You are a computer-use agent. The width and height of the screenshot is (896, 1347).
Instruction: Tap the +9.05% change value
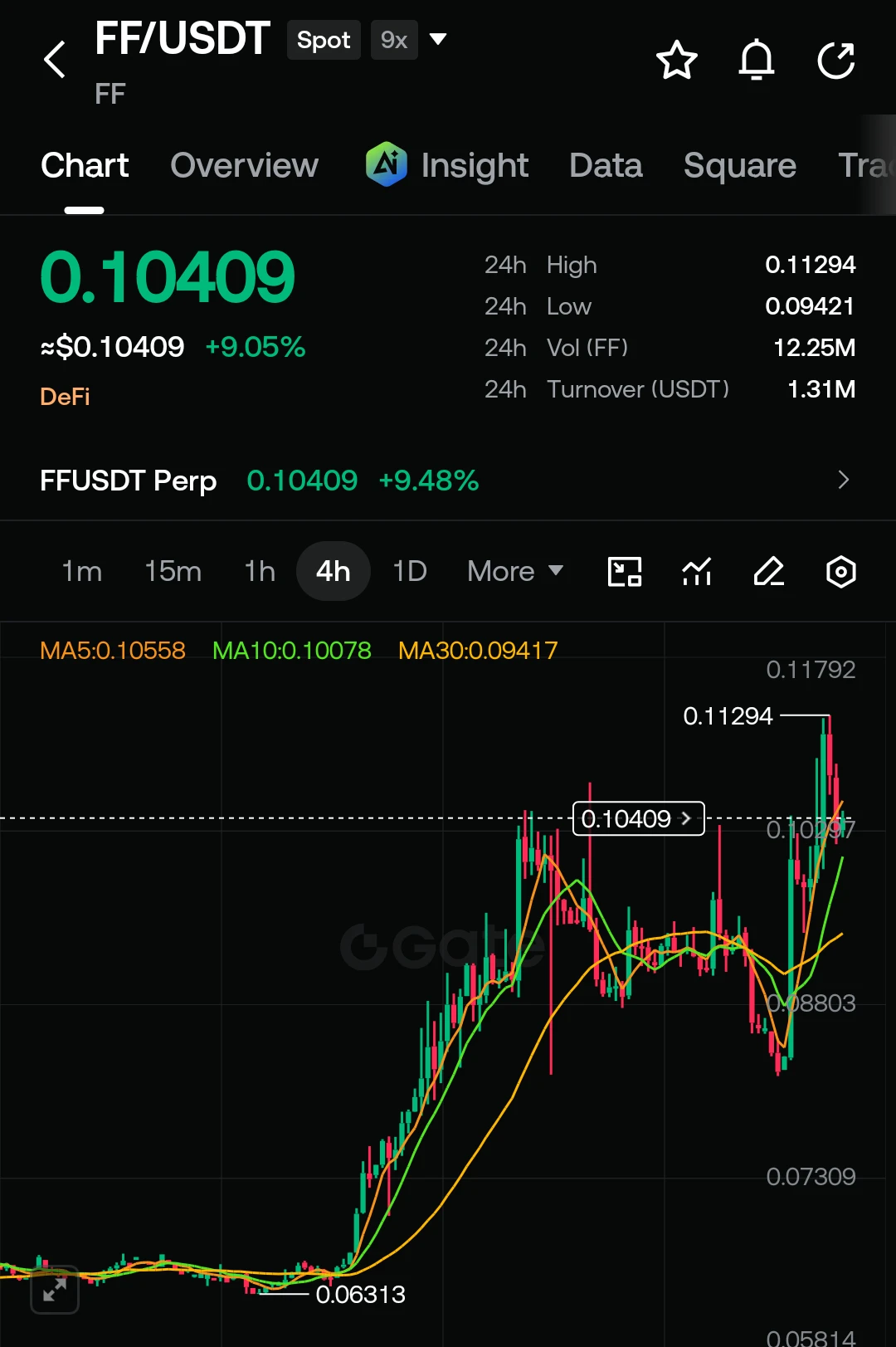[256, 346]
